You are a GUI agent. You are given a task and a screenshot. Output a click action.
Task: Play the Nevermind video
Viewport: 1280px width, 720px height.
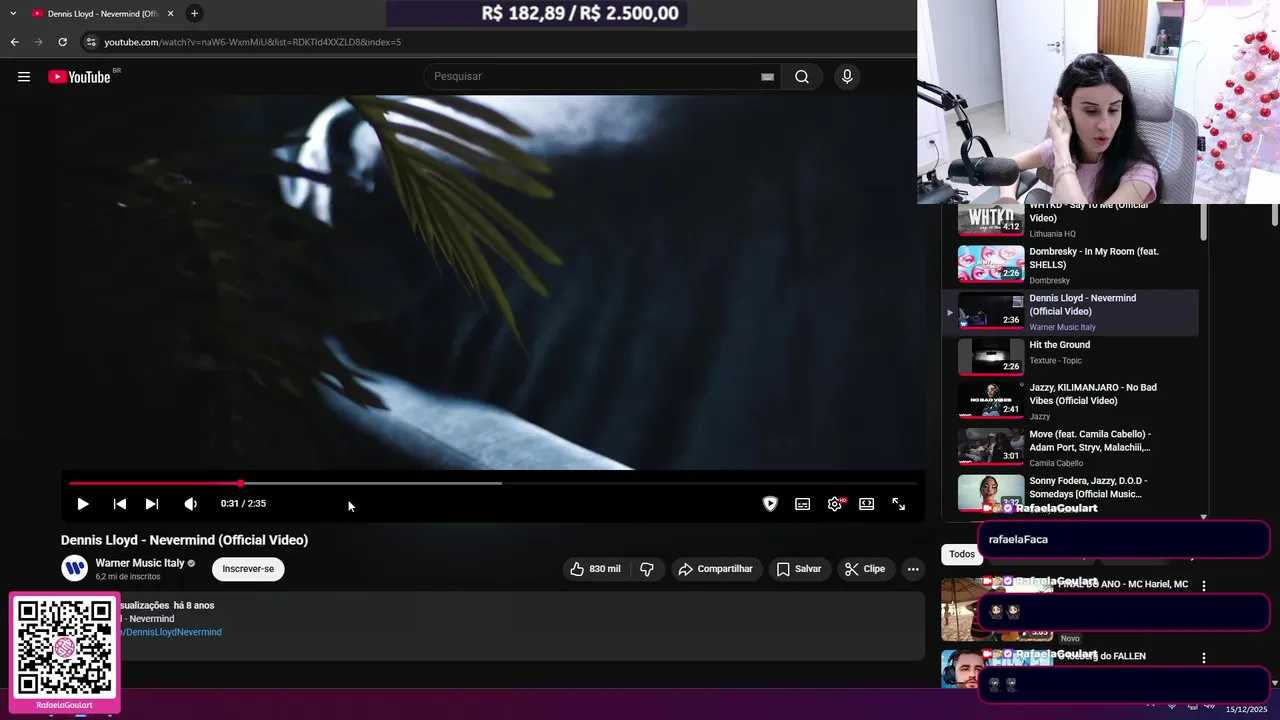tap(83, 504)
